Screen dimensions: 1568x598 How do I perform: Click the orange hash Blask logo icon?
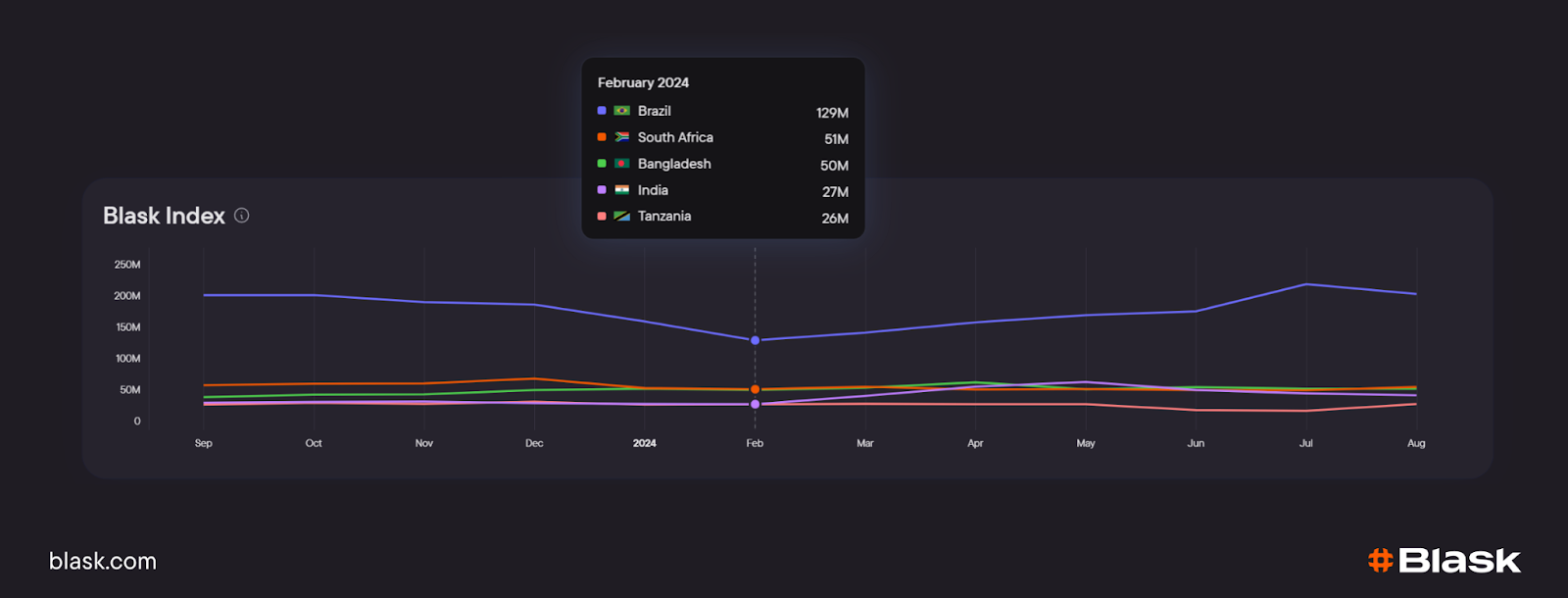point(1381,561)
